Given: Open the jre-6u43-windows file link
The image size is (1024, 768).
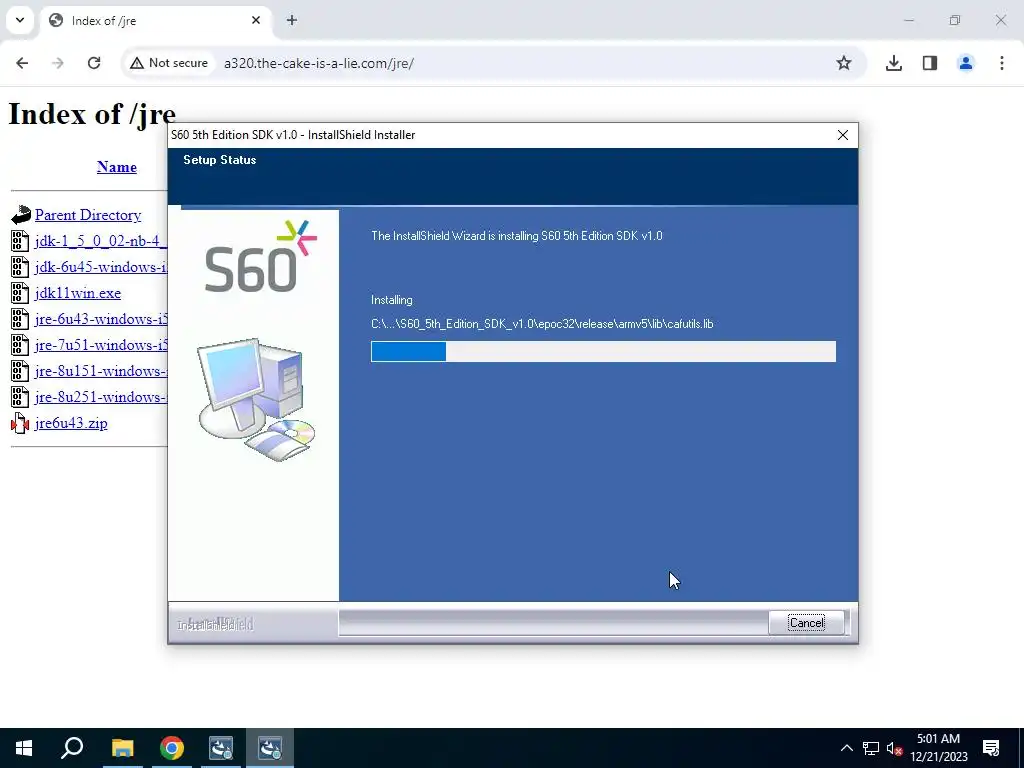Looking at the screenshot, I should (101, 319).
